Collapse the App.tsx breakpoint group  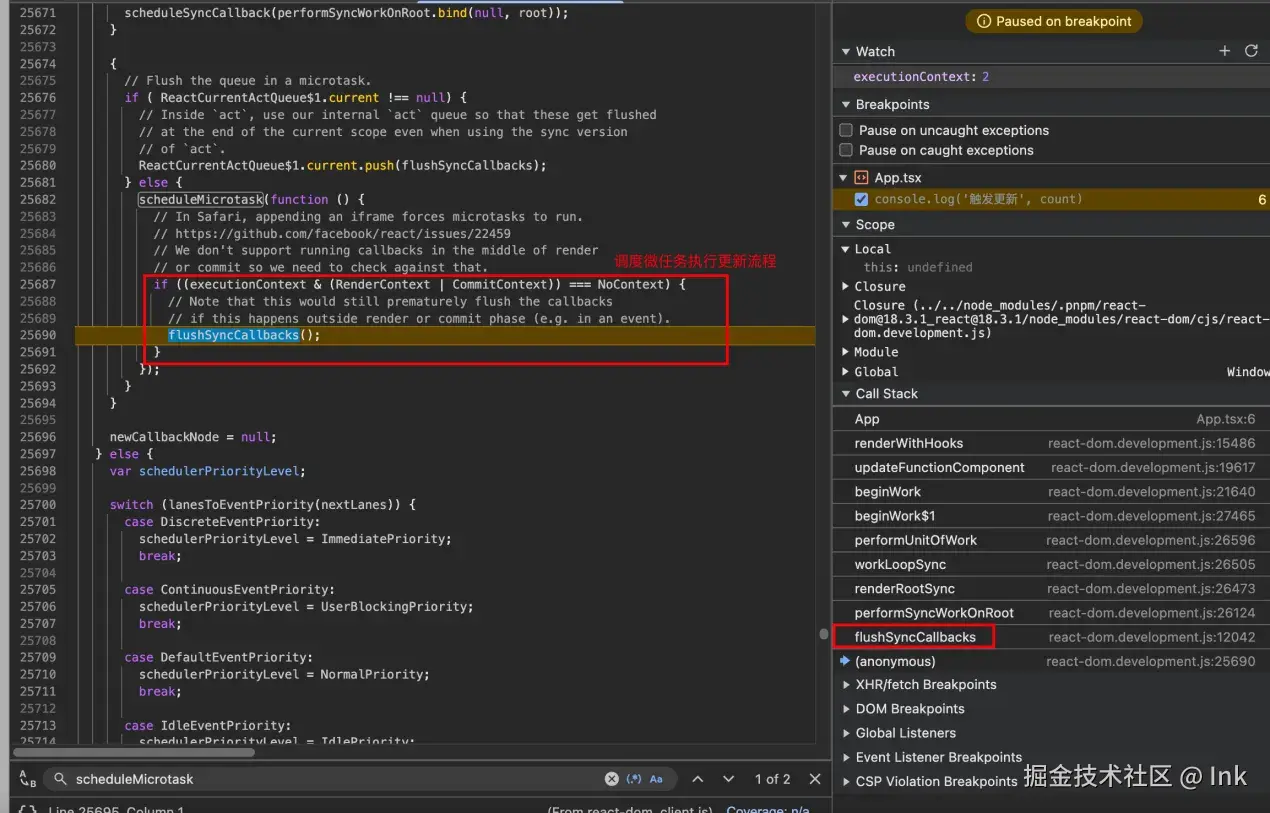coord(845,177)
